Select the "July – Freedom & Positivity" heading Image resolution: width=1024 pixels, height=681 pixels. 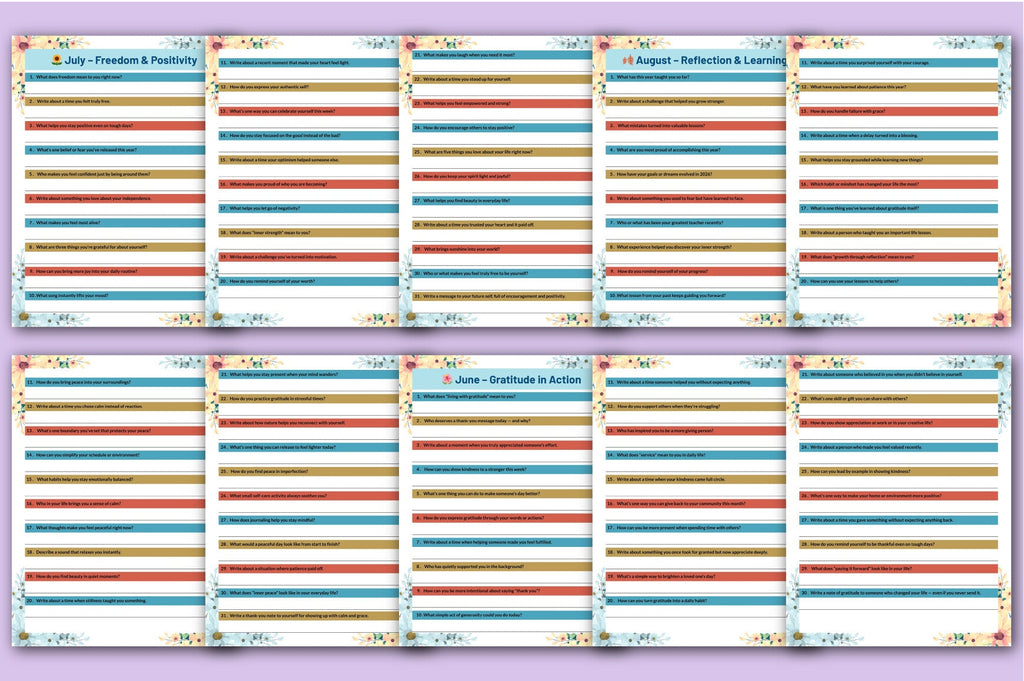pyautogui.click(x=131, y=60)
